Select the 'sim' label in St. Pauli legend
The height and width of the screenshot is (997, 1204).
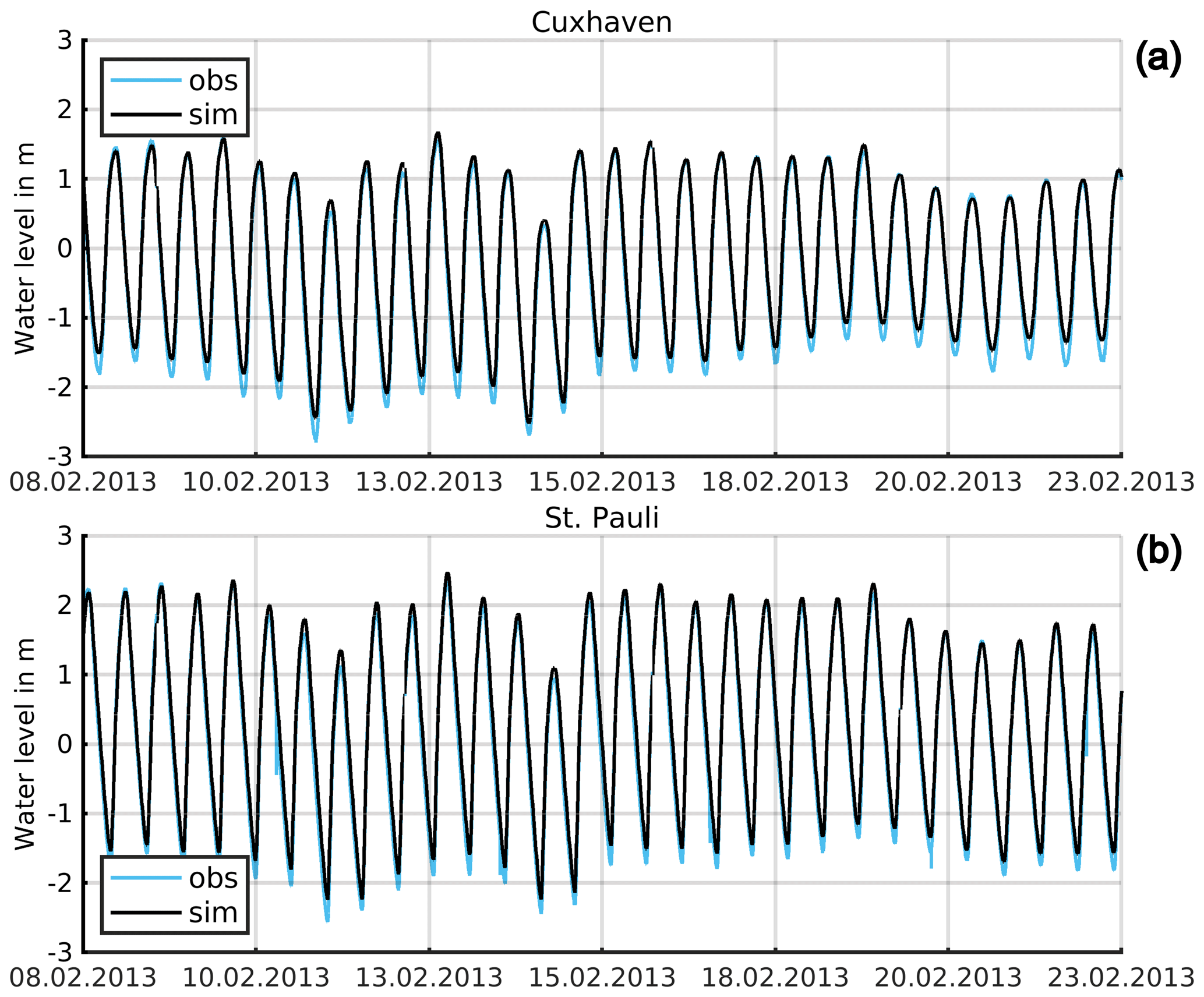pos(213,913)
